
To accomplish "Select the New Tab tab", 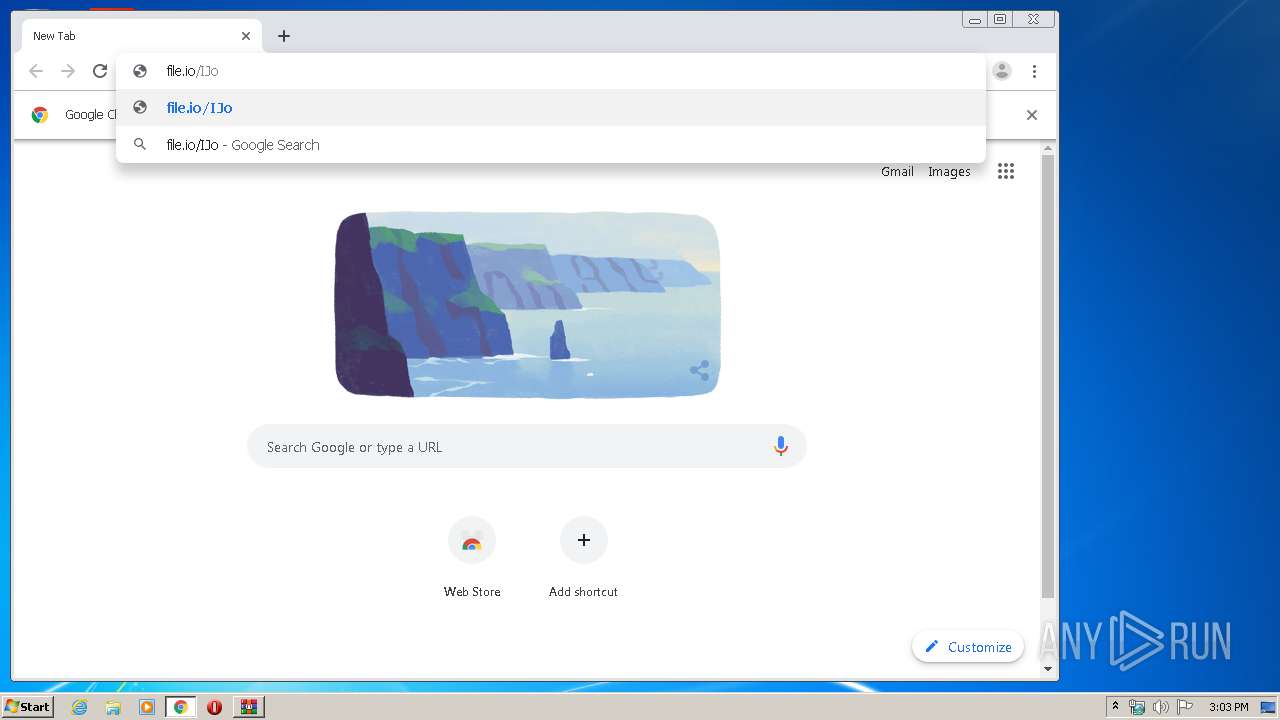I will point(142,36).
